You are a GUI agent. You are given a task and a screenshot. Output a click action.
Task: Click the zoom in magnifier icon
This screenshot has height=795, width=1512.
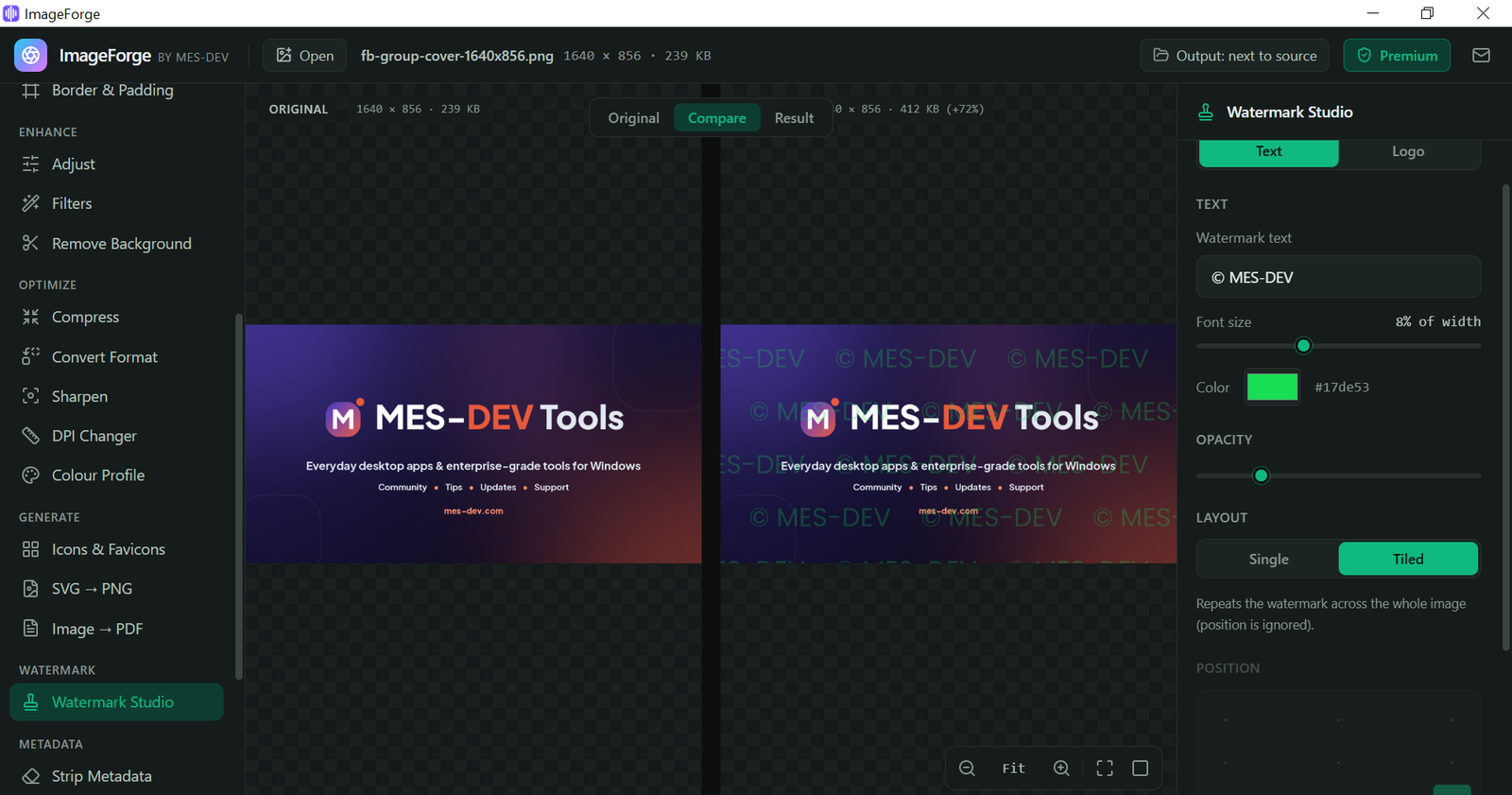click(x=1061, y=769)
